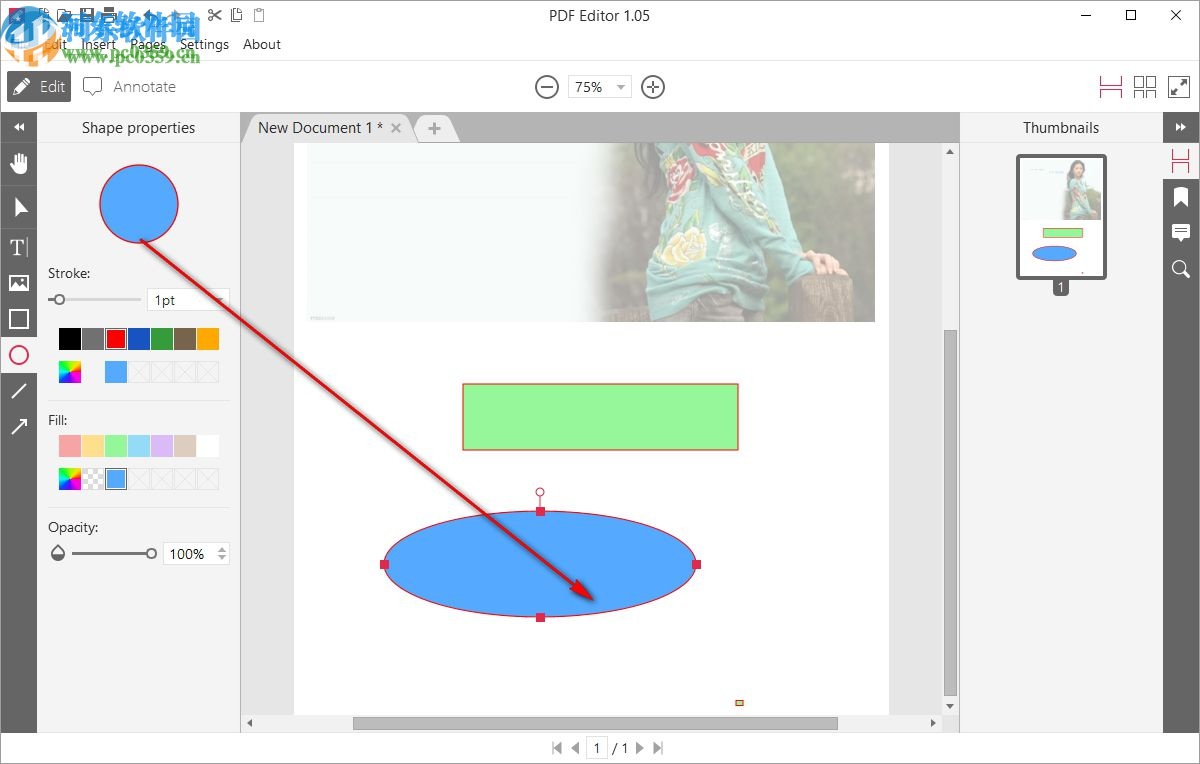This screenshot has width=1200, height=764.
Task: Enable Edit mode
Action: pyautogui.click(x=38, y=86)
